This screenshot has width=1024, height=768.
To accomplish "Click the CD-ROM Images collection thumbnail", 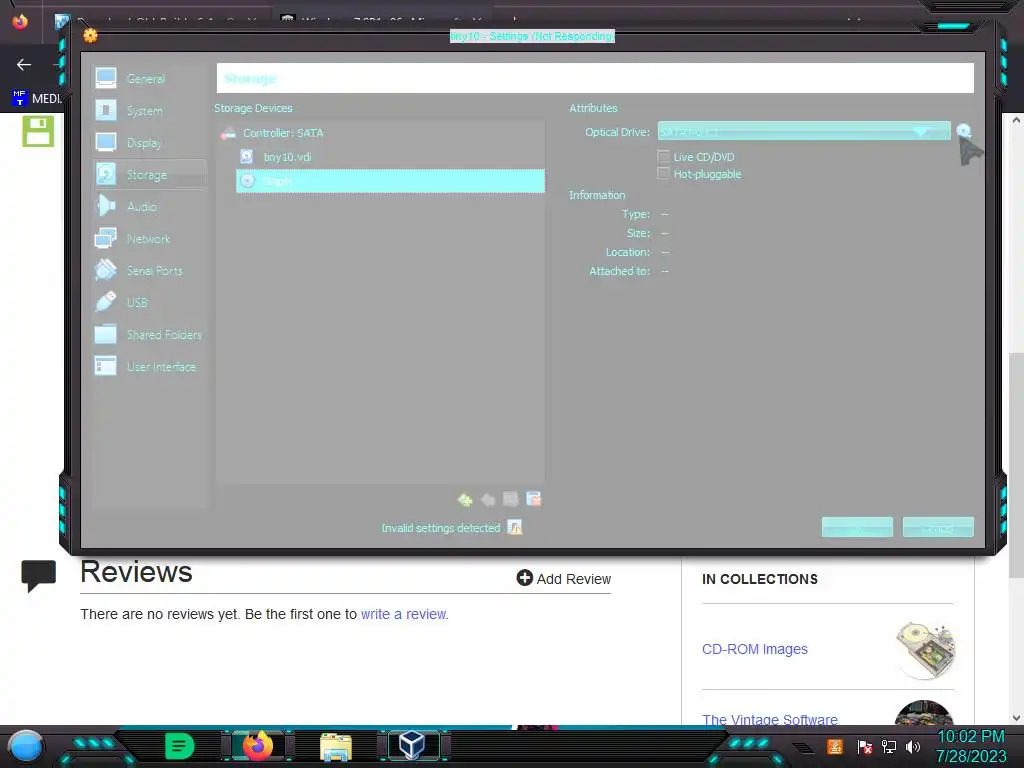I will click(x=924, y=649).
